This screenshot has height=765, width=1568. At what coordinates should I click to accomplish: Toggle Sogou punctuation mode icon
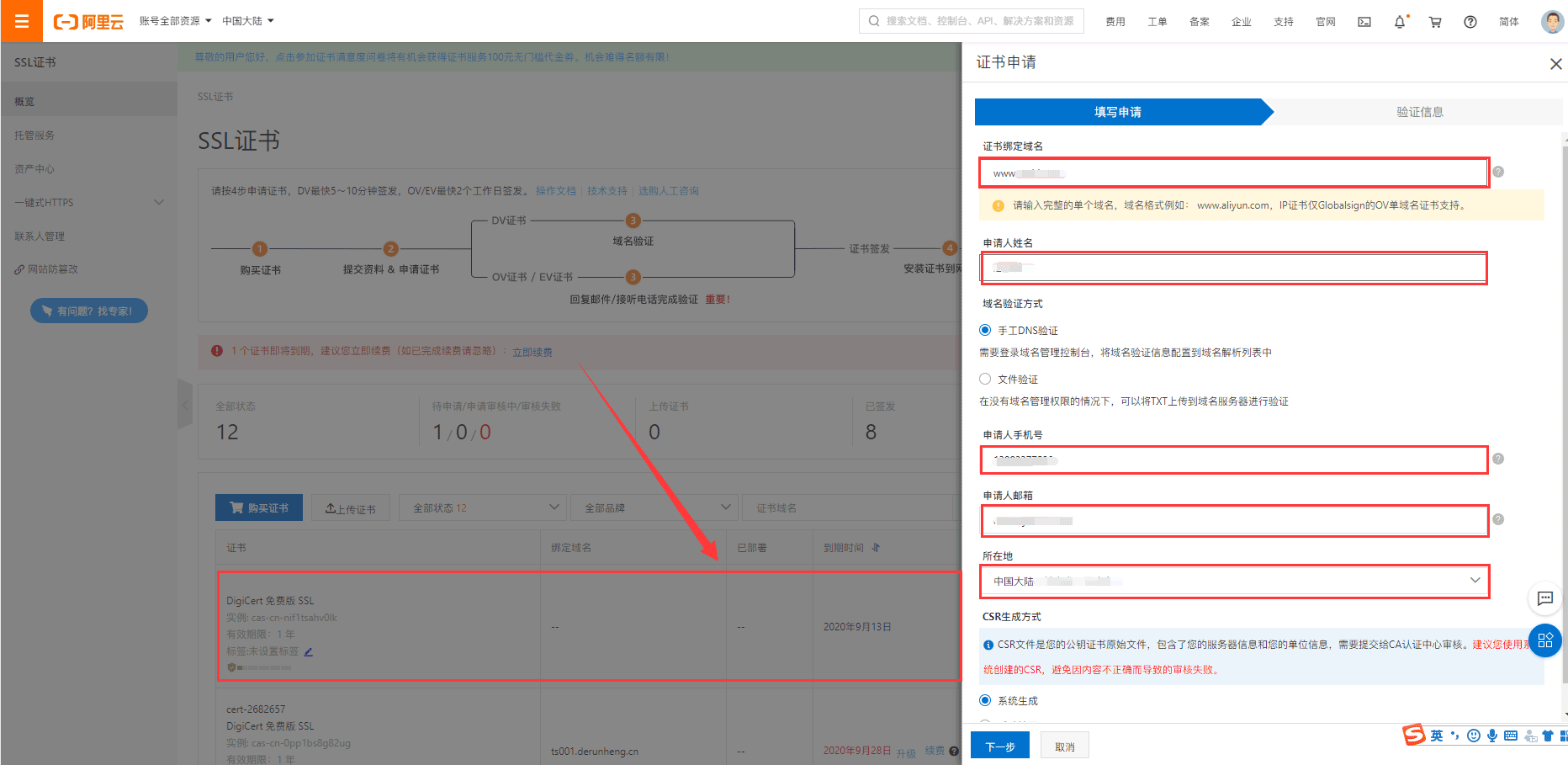1455,736
